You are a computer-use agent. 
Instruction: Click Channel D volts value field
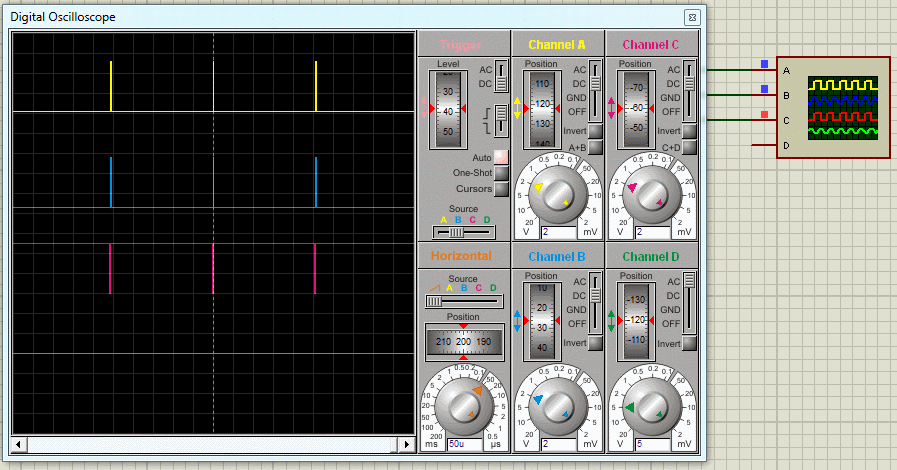pos(653,444)
